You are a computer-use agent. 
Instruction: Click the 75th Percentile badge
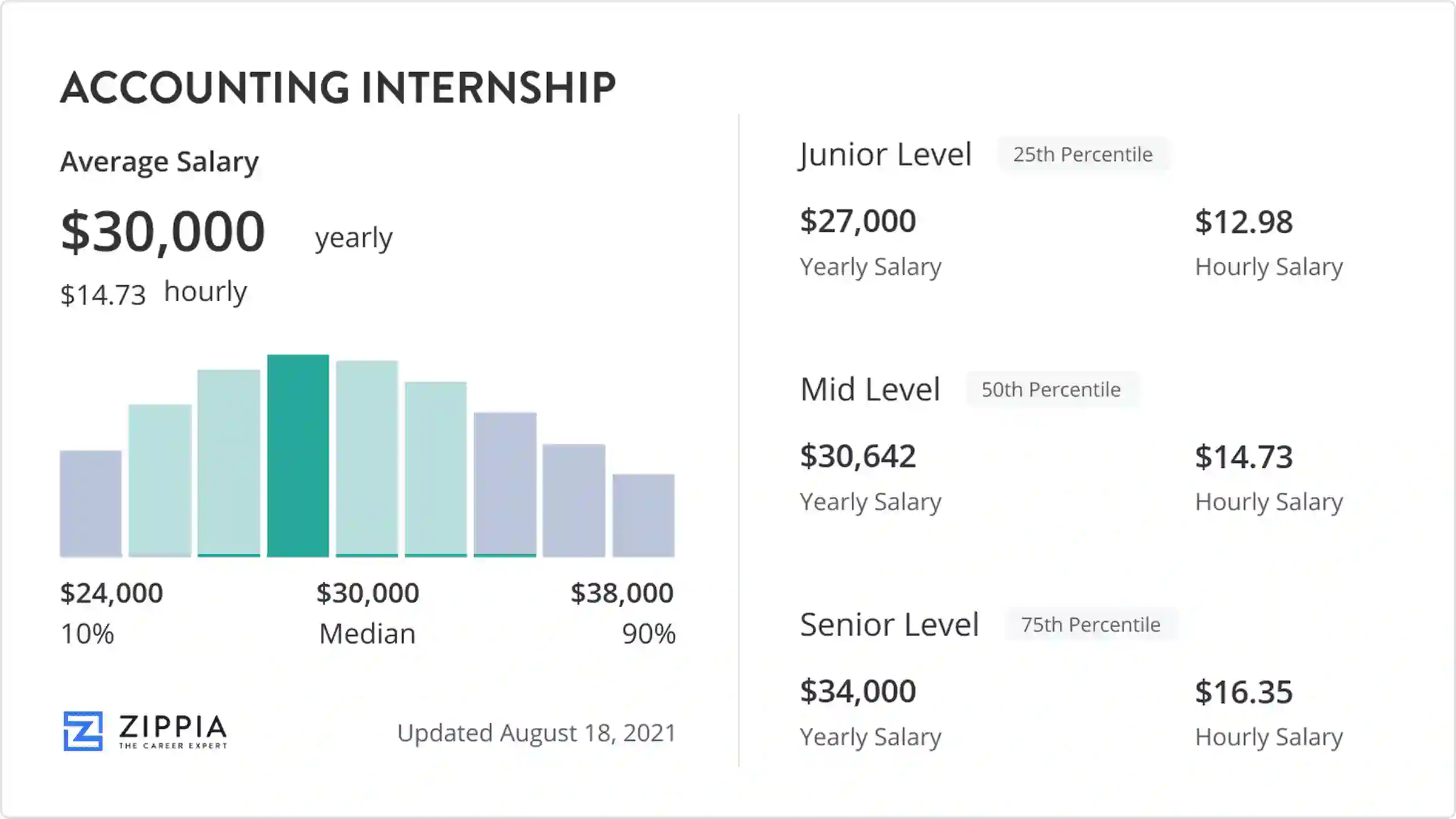1091,624
